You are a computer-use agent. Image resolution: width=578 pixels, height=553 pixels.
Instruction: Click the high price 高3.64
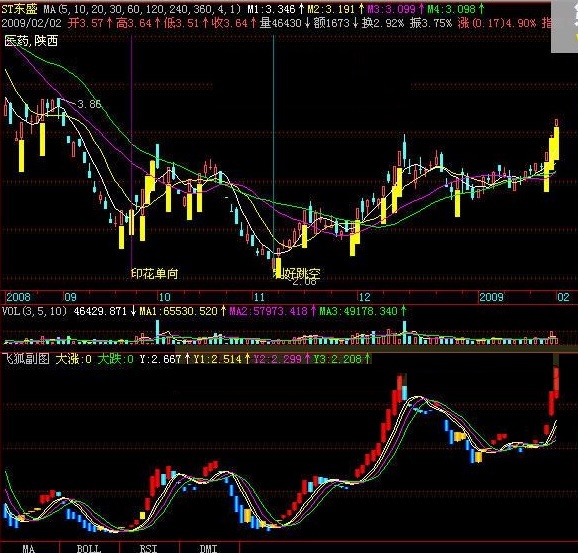pos(138,23)
